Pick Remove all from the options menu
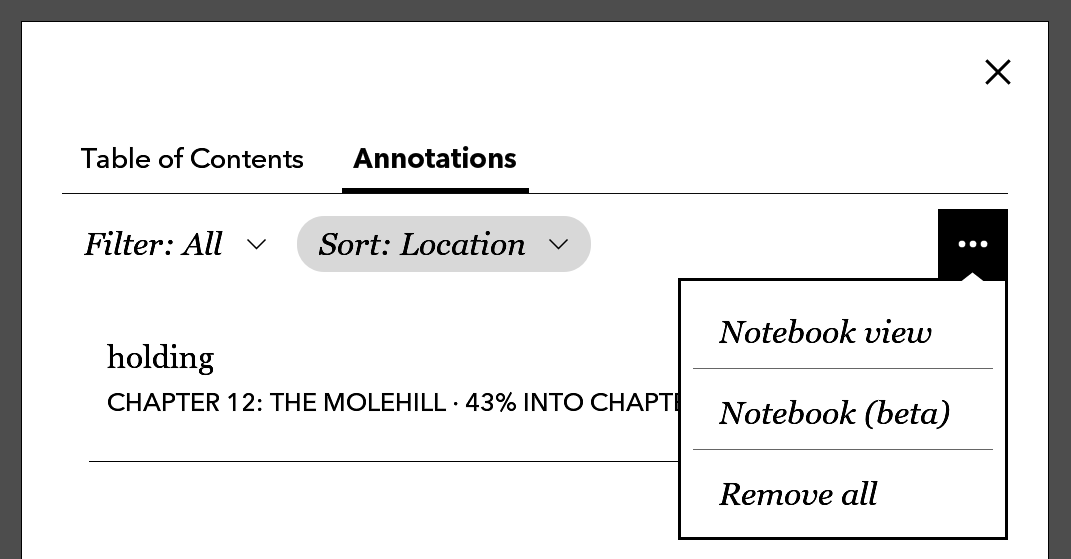Screen dimensions: 1071x559 point(798,494)
